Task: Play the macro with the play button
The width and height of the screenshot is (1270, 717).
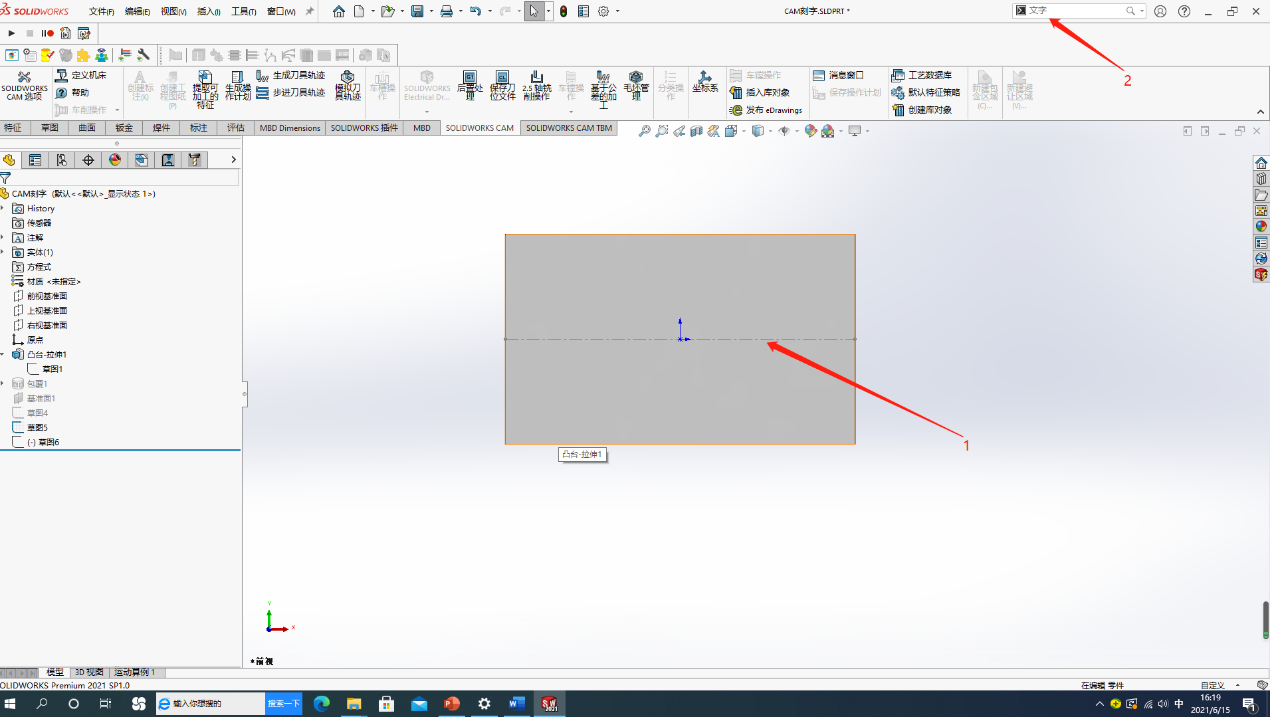Action: click(12, 33)
